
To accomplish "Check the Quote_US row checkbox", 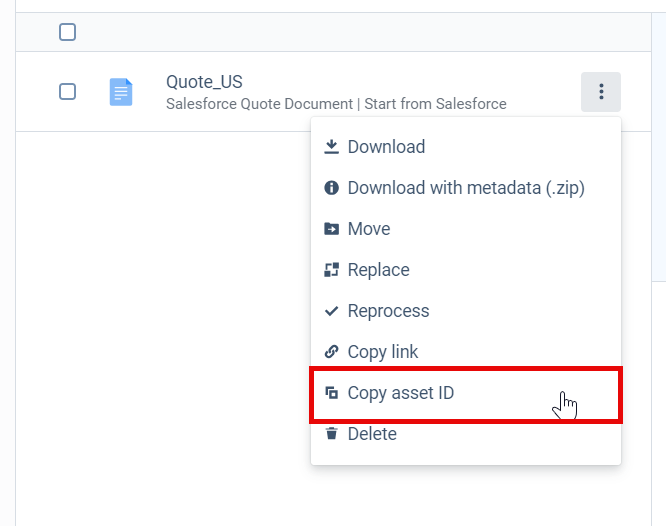I will pos(68,91).
